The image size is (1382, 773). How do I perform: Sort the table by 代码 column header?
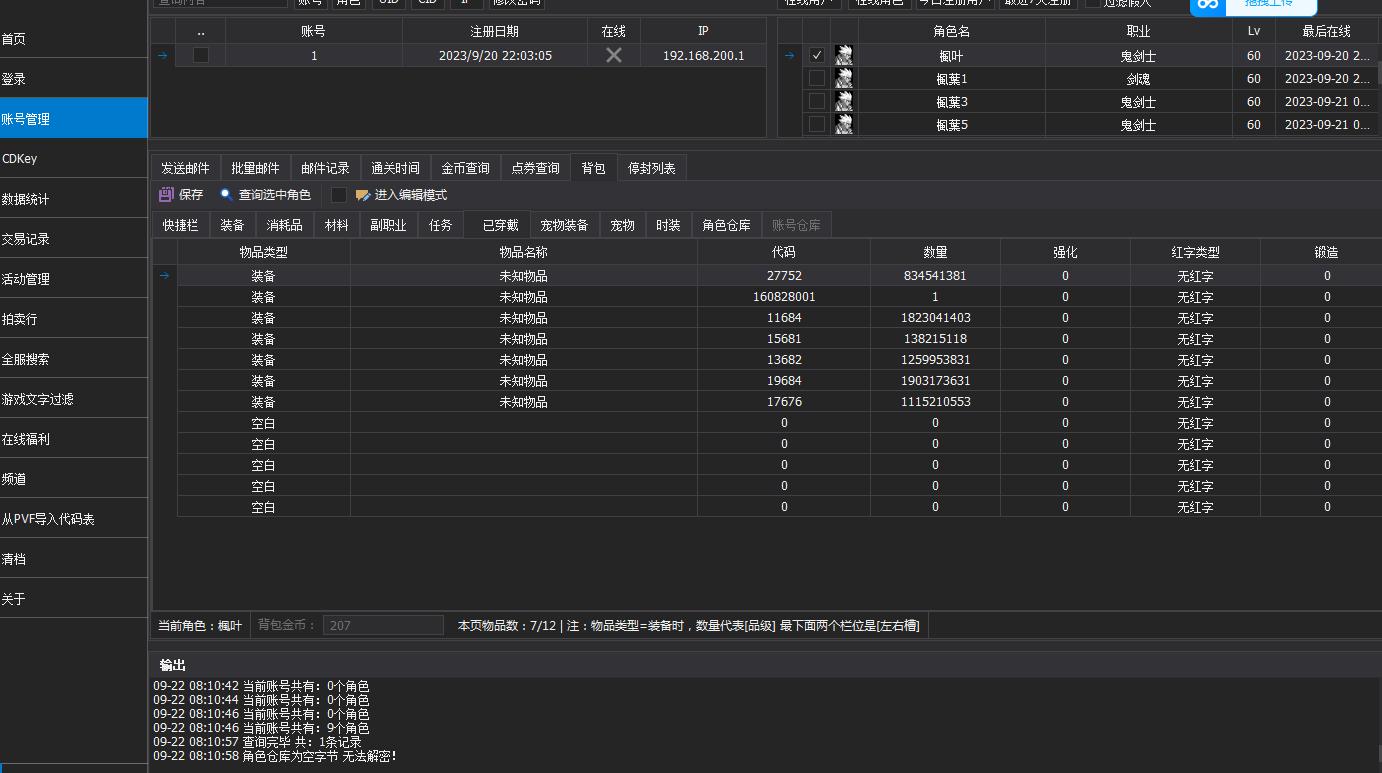[783, 252]
